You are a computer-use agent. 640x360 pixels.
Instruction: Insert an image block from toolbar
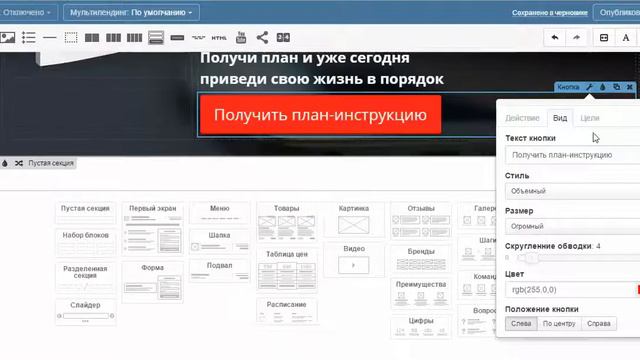tap(7, 38)
